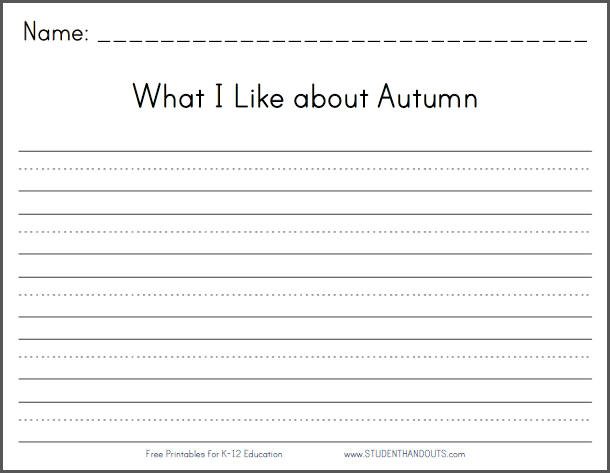This screenshot has height=473, width=610.
Task: Click the dotted midline of the third writing row
Action: 305,294
